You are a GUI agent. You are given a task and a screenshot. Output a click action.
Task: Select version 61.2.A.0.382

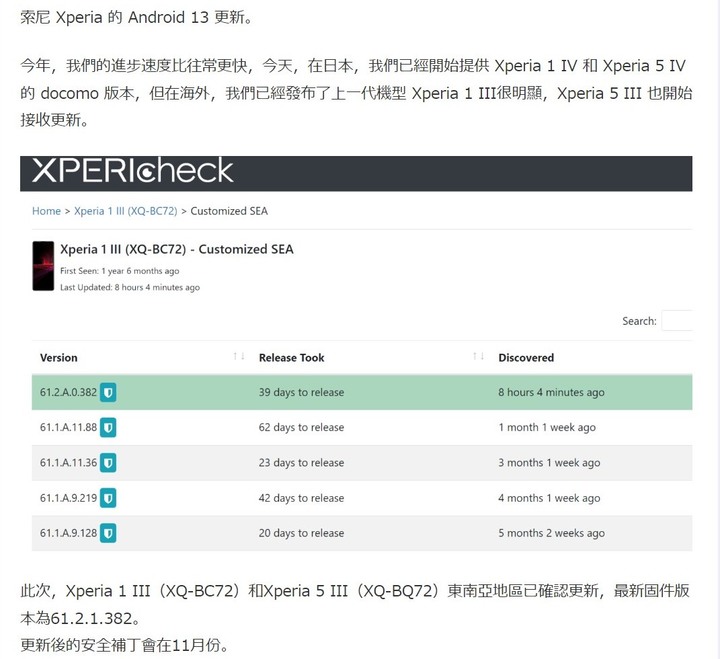[x=68, y=392]
